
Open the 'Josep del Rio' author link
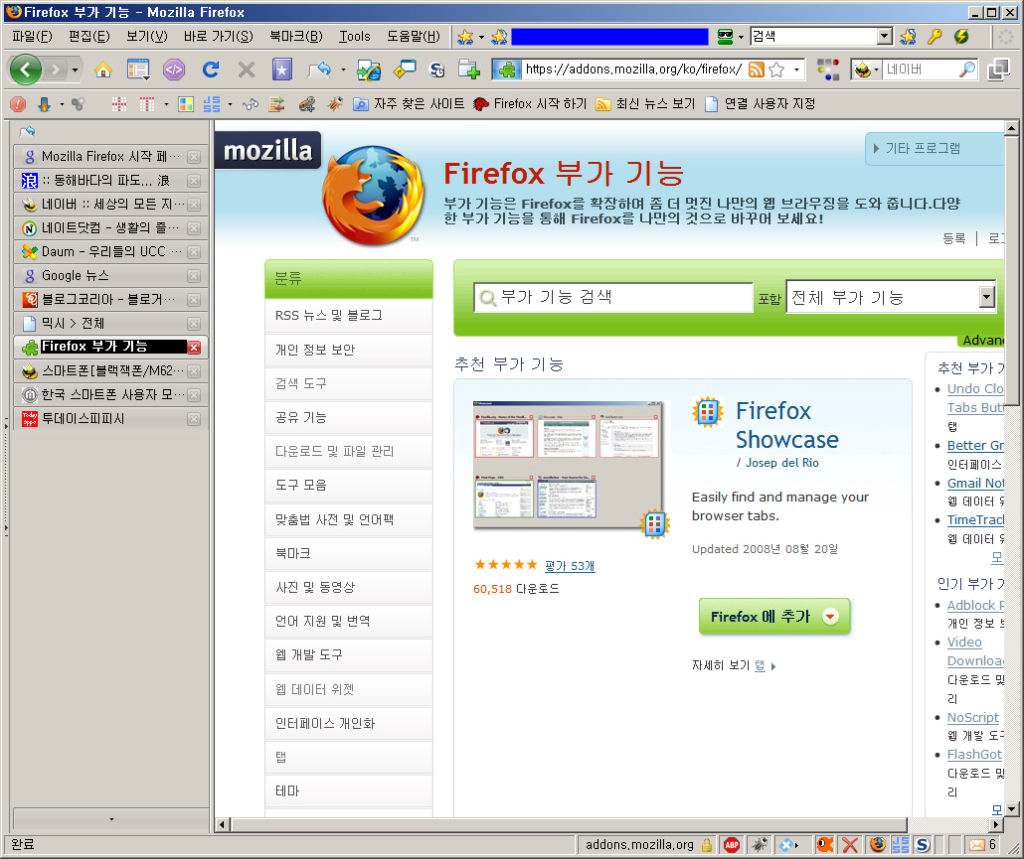[x=782, y=462]
